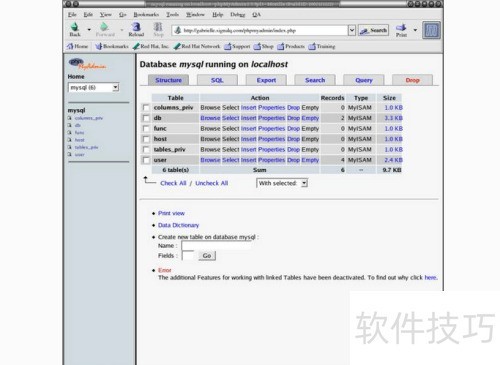
Task: Tick the checkbox for db table
Action: [146, 118]
